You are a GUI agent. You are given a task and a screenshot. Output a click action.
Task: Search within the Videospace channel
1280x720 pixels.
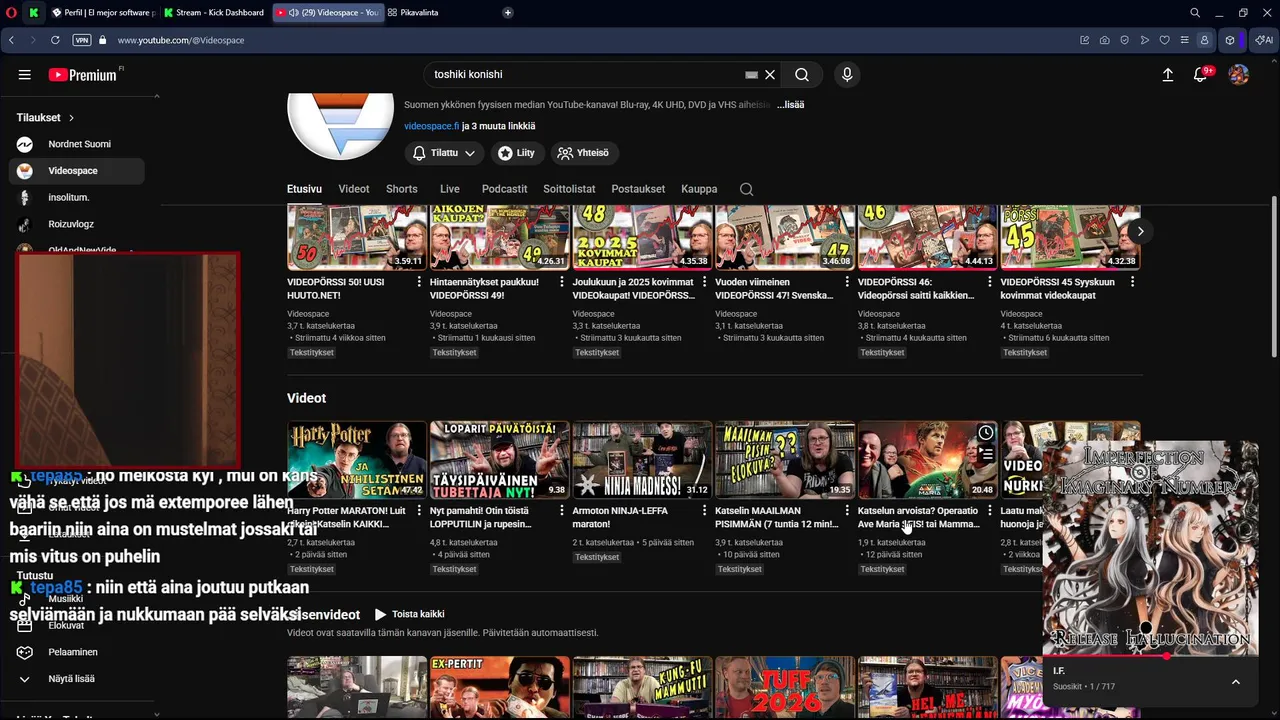pos(746,189)
